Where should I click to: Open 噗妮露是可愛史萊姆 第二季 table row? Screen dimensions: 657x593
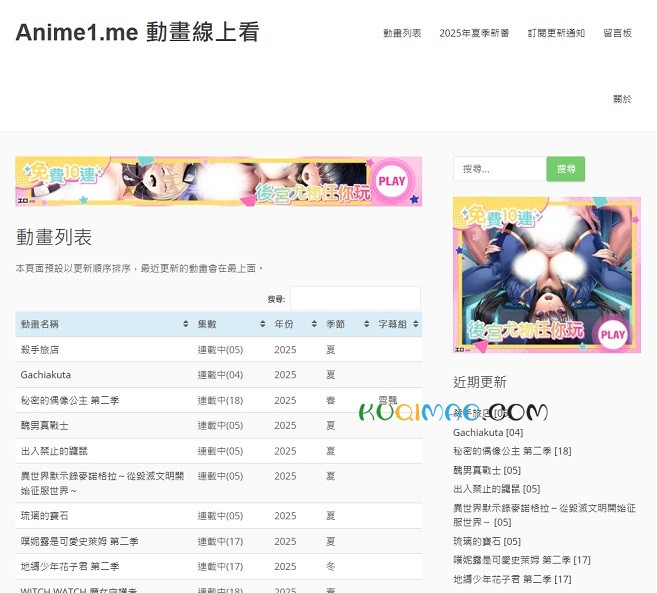tap(80, 541)
